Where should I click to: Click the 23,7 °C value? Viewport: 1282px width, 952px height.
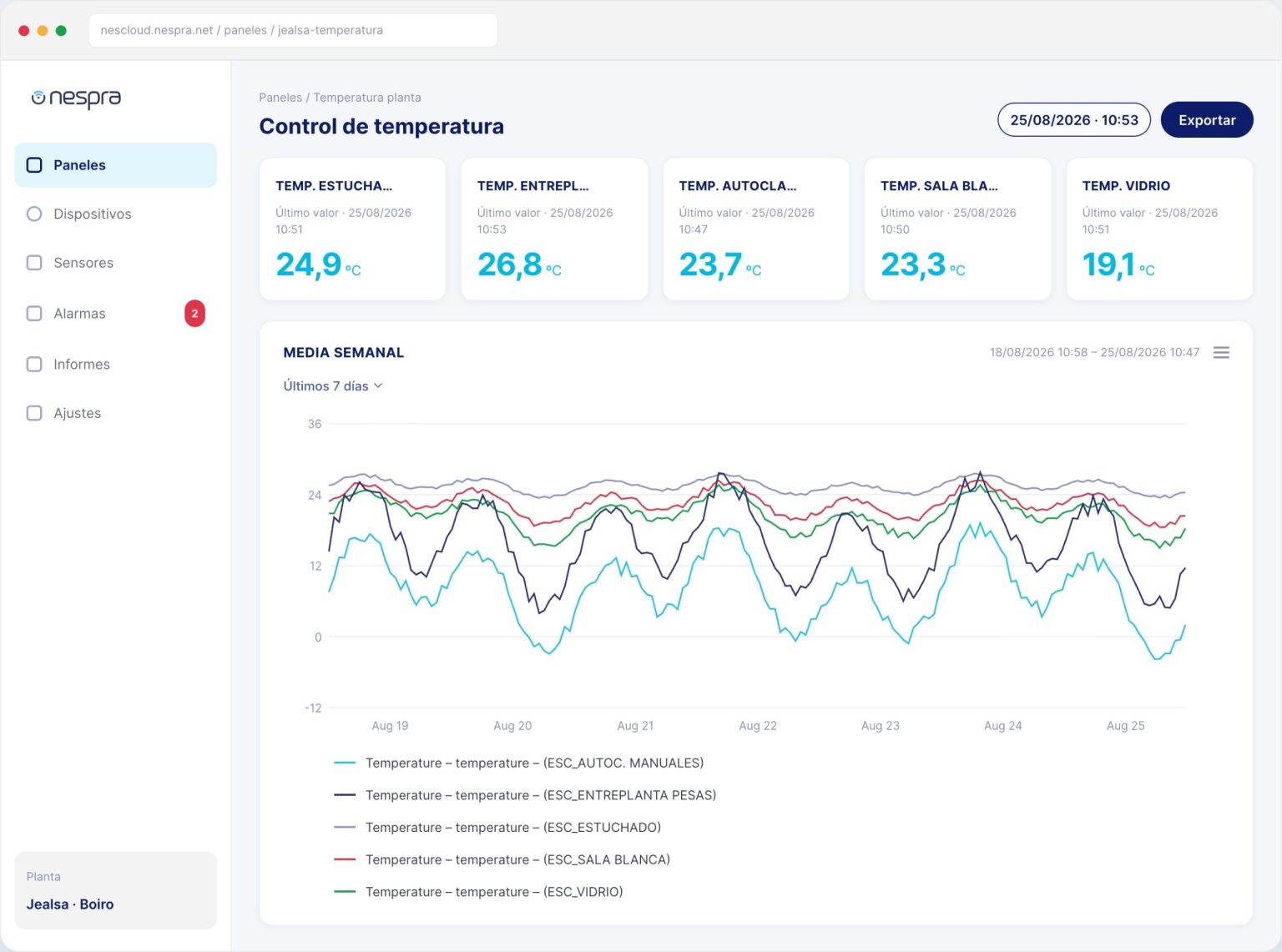click(720, 264)
